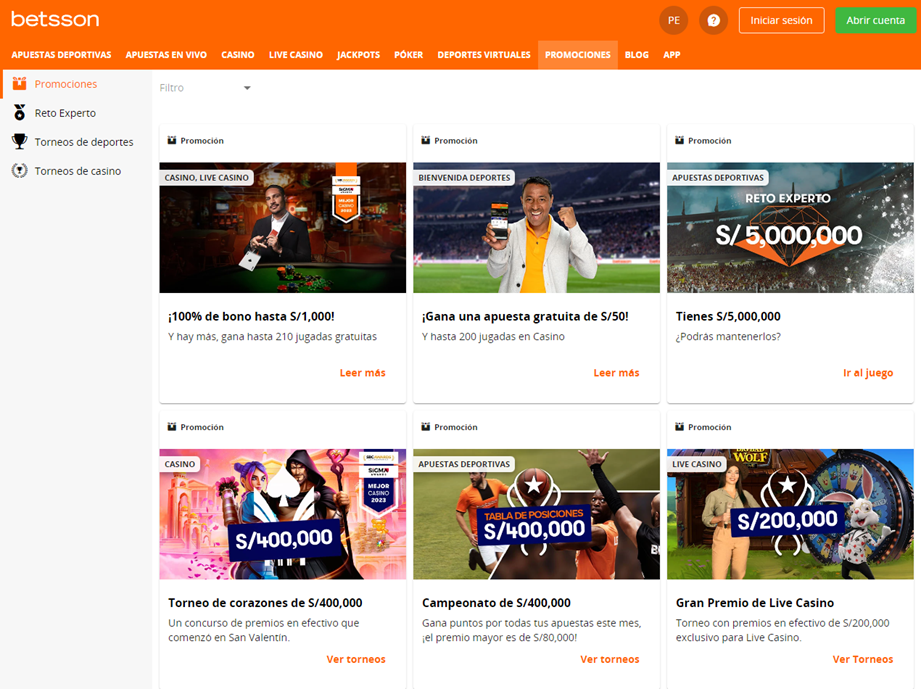Select the Torneos de casino target icon

coord(18,171)
